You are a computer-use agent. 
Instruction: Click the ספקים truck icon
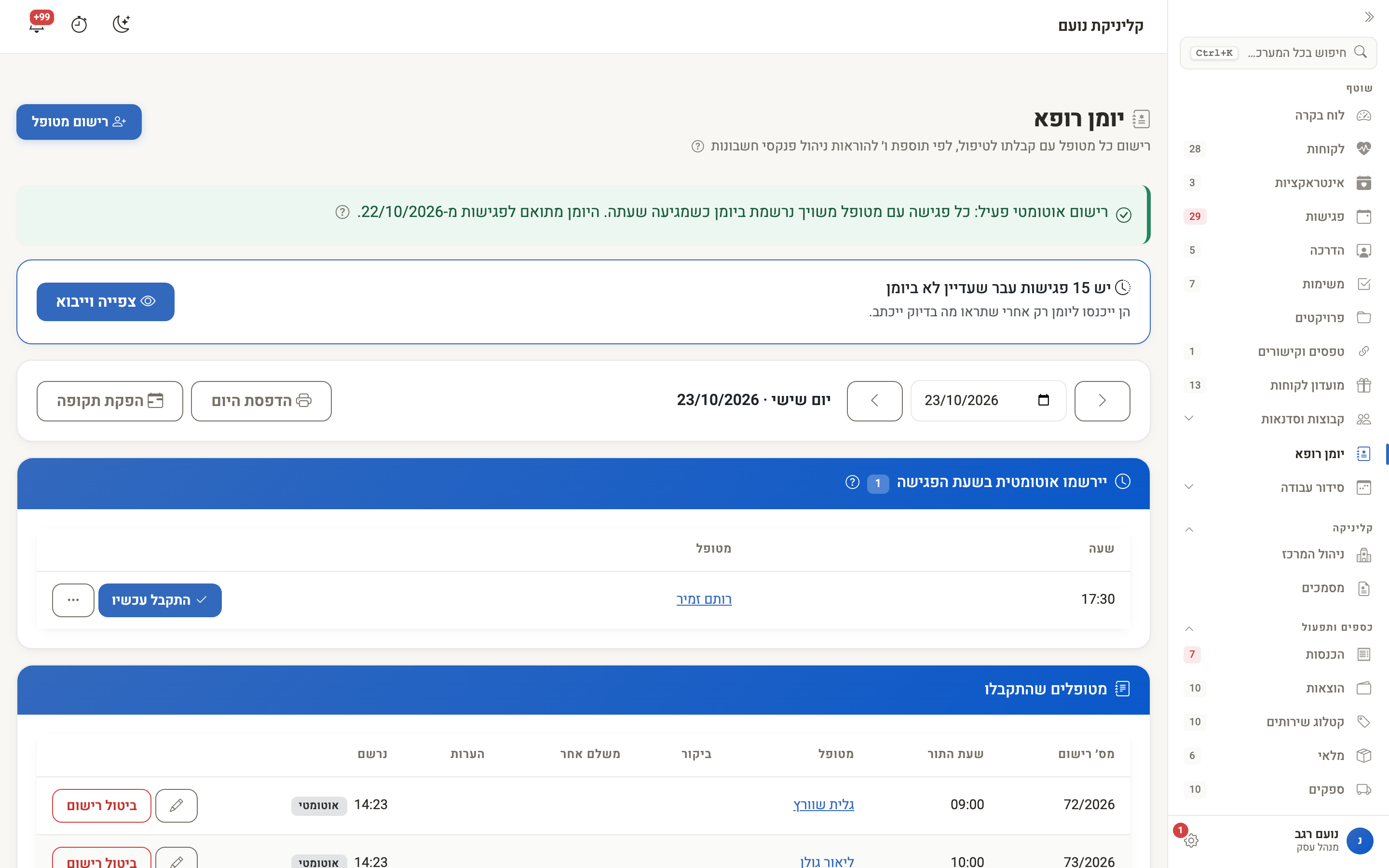click(1364, 789)
